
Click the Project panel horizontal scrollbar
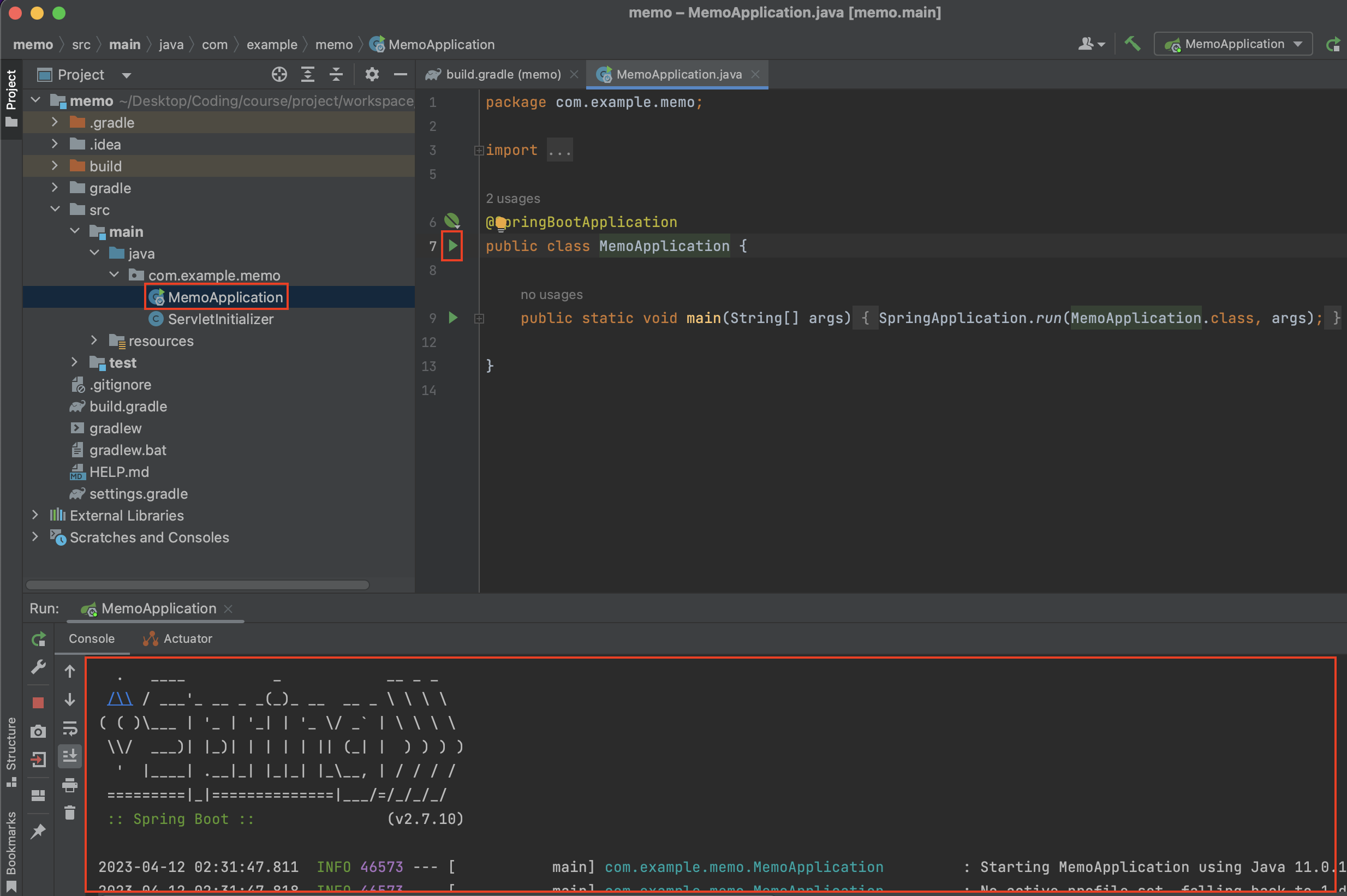(x=197, y=584)
